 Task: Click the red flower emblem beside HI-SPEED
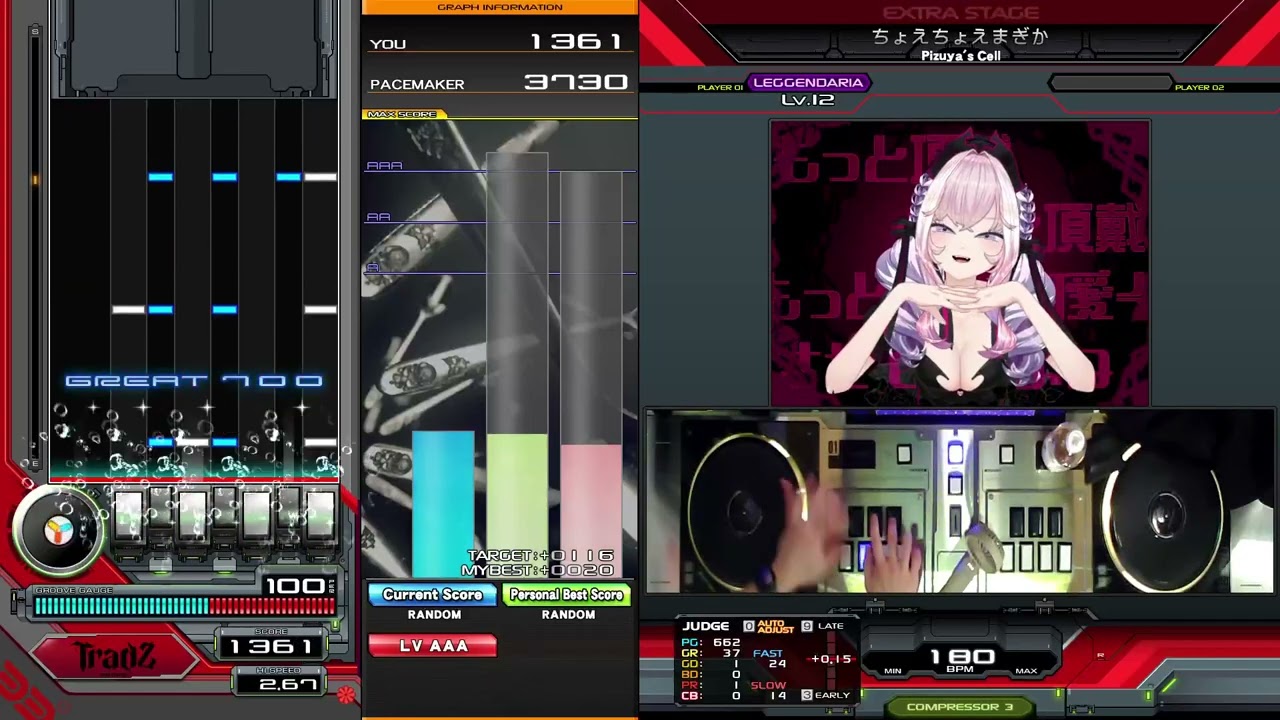(x=346, y=694)
